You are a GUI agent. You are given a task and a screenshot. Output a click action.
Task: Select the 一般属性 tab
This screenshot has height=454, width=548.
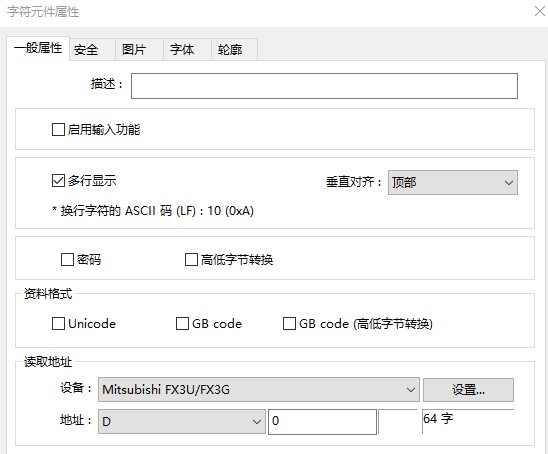tap(38, 48)
